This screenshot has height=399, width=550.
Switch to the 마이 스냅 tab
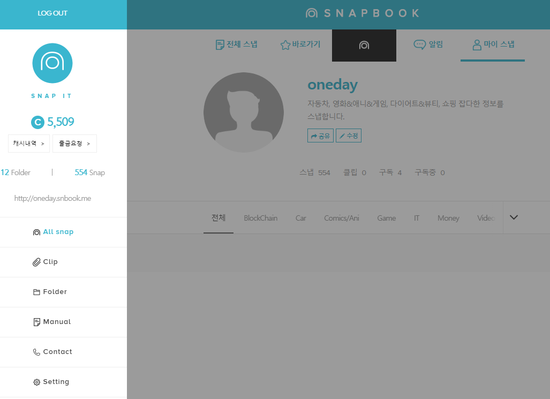(493, 45)
